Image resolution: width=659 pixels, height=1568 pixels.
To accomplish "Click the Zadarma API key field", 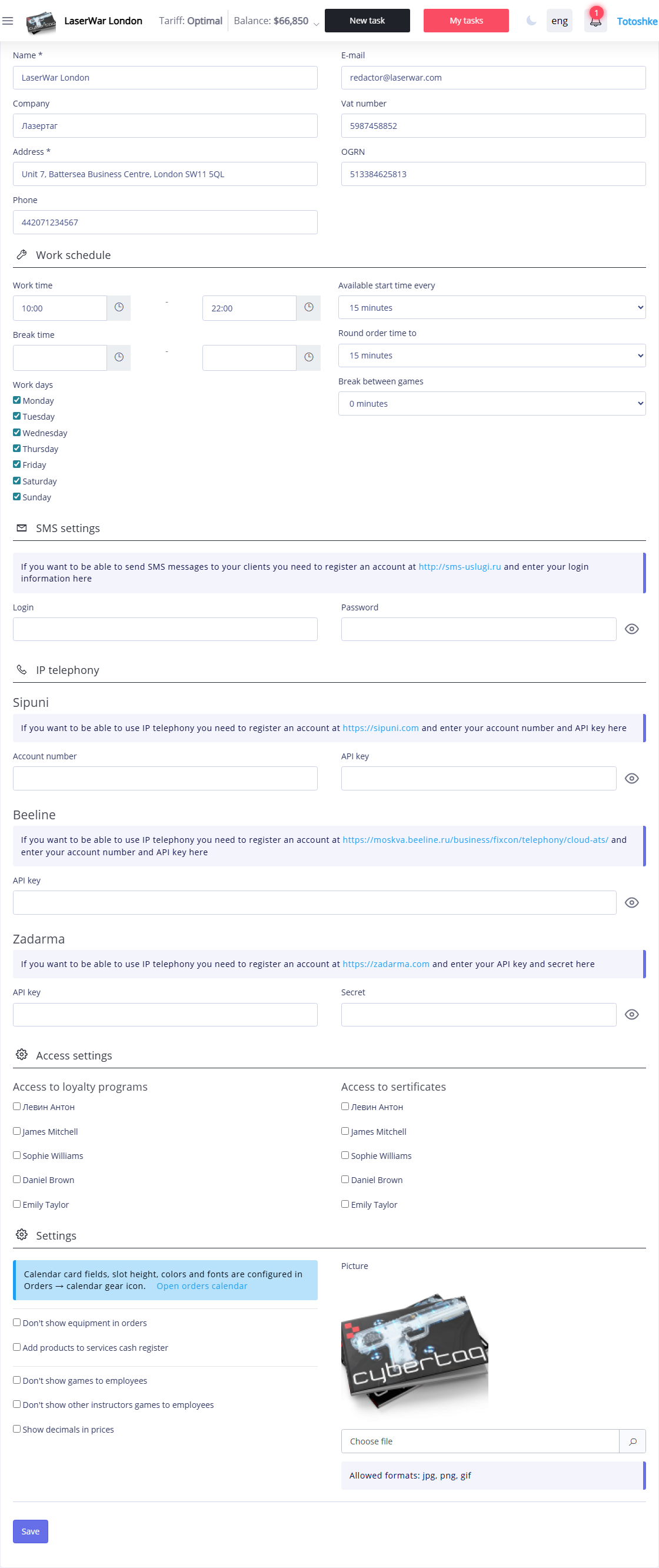I will click(165, 1014).
